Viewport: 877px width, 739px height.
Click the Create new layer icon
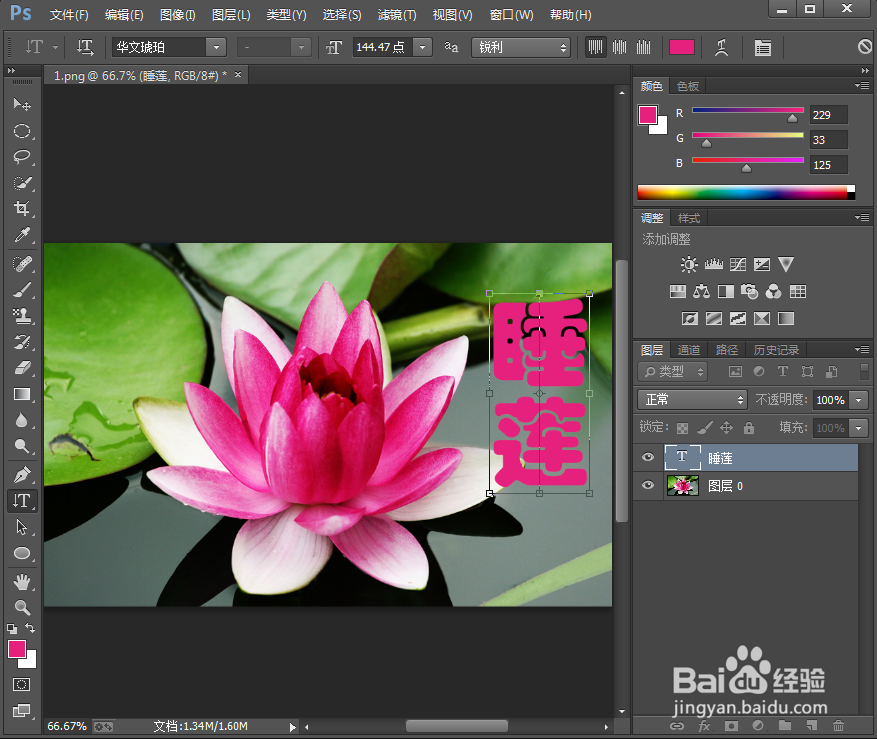coord(812,726)
